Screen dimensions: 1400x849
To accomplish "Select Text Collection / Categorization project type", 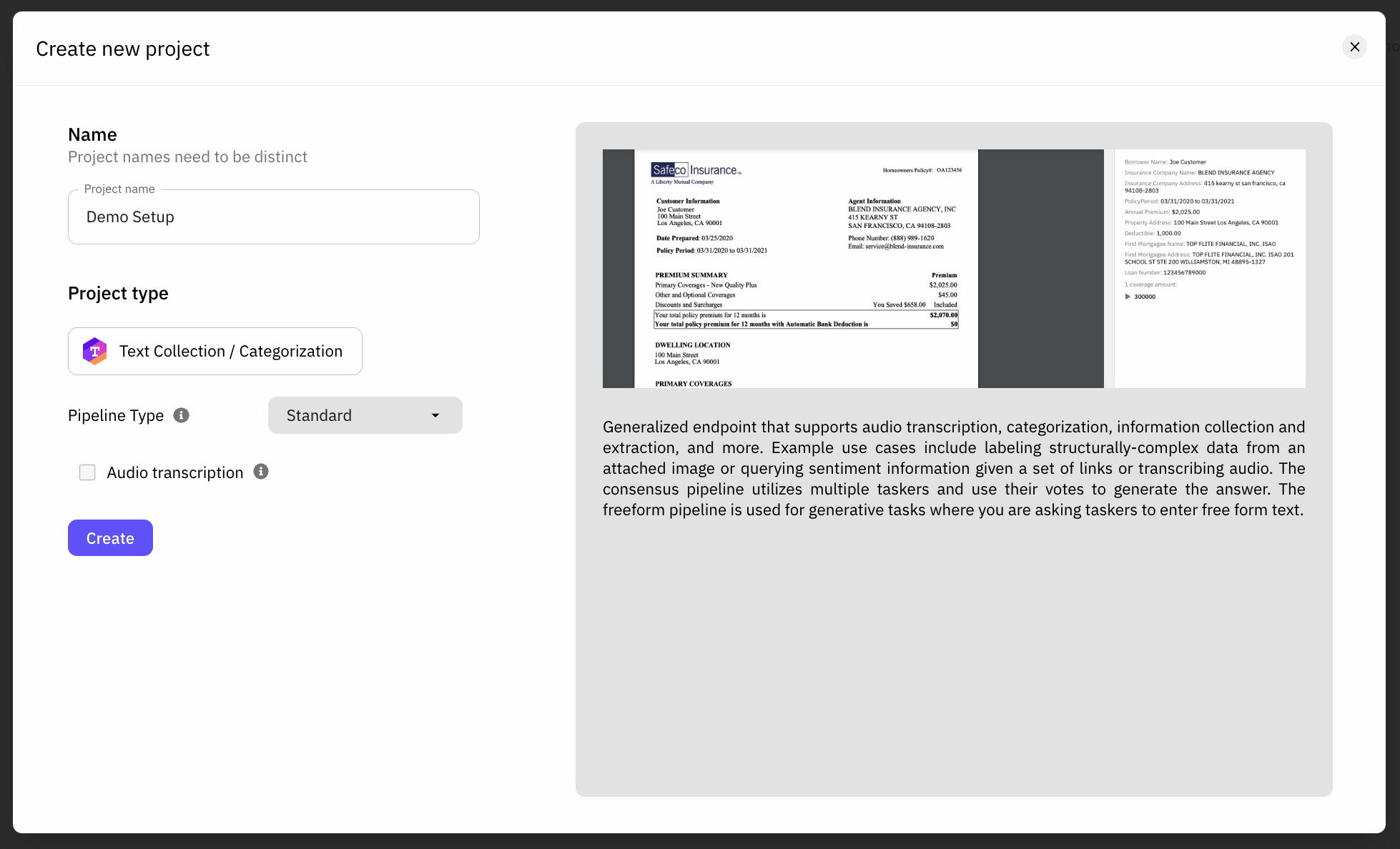I will (215, 351).
